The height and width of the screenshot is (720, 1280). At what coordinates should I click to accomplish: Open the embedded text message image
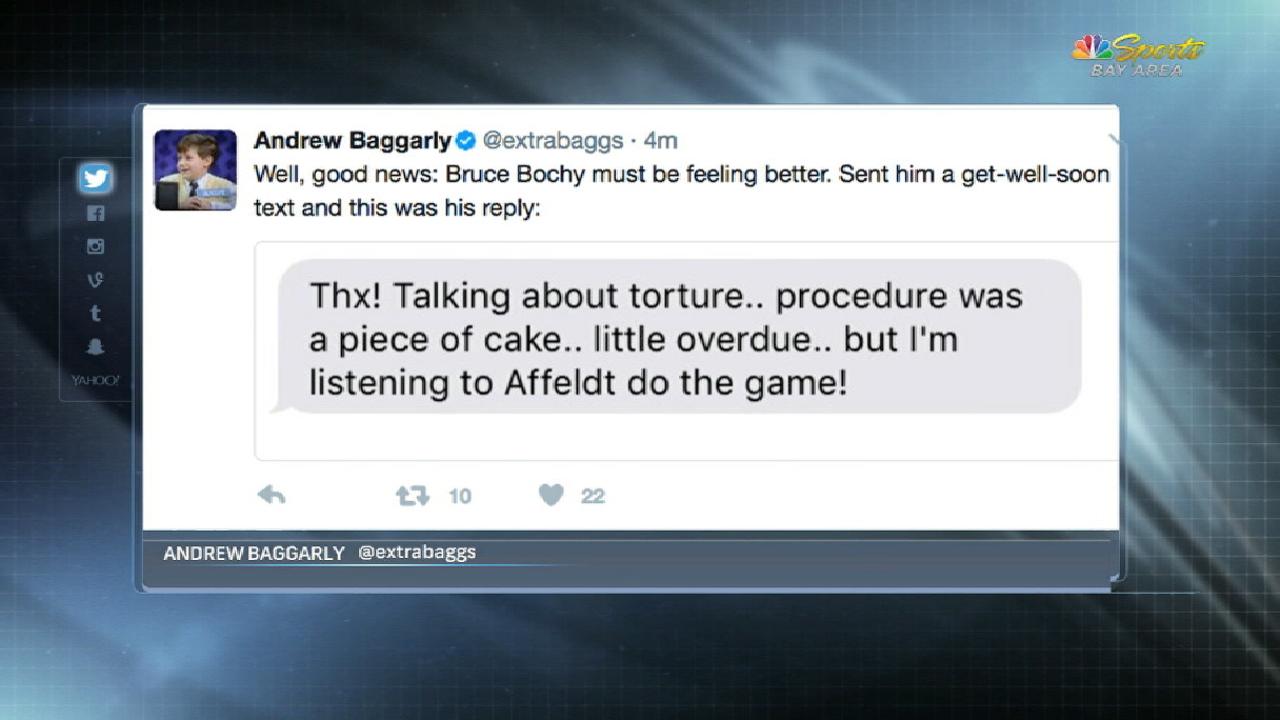(x=686, y=350)
